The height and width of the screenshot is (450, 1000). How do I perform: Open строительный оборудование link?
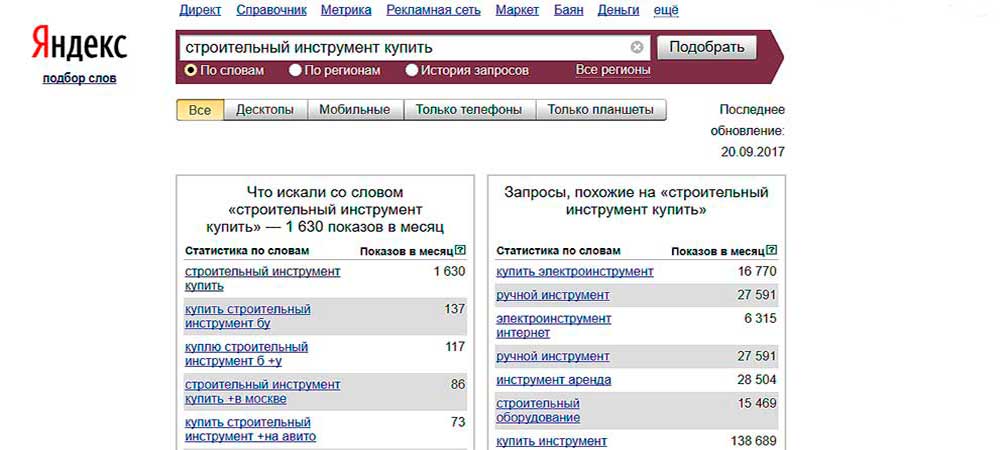538,410
